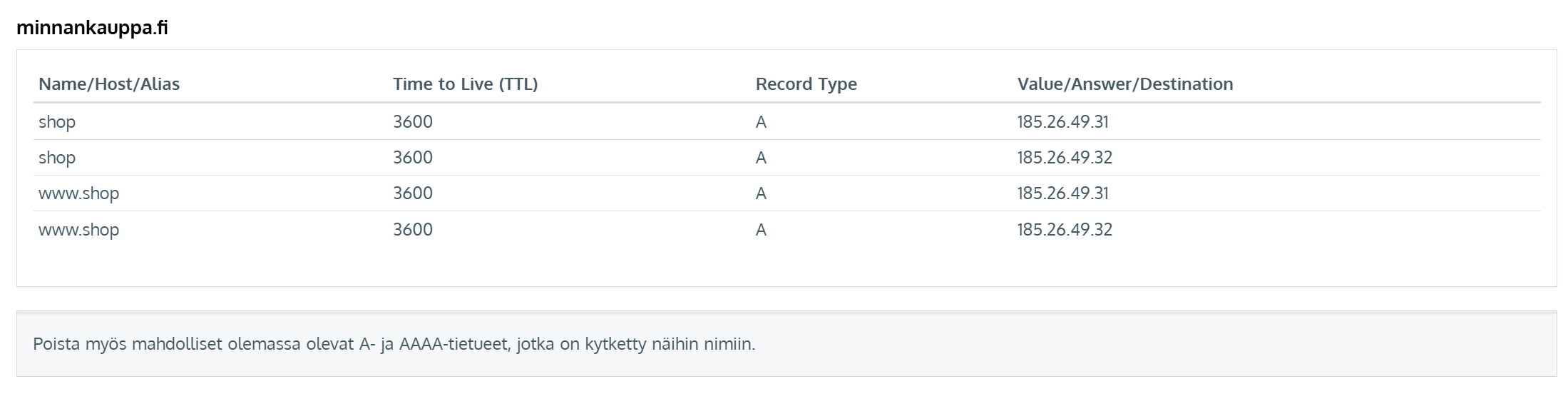Click the Name/Host/Alias column header
This screenshot has width=1568, height=394.
point(109,84)
